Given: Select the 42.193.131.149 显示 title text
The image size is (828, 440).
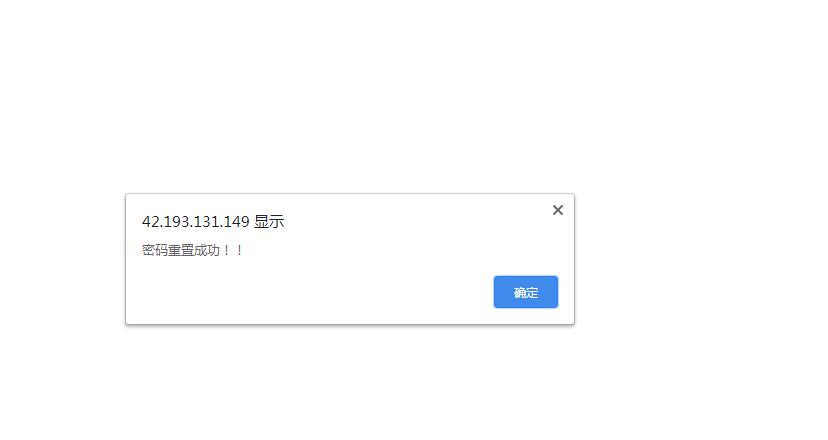Looking at the screenshot, I should [x=213, y=221].
